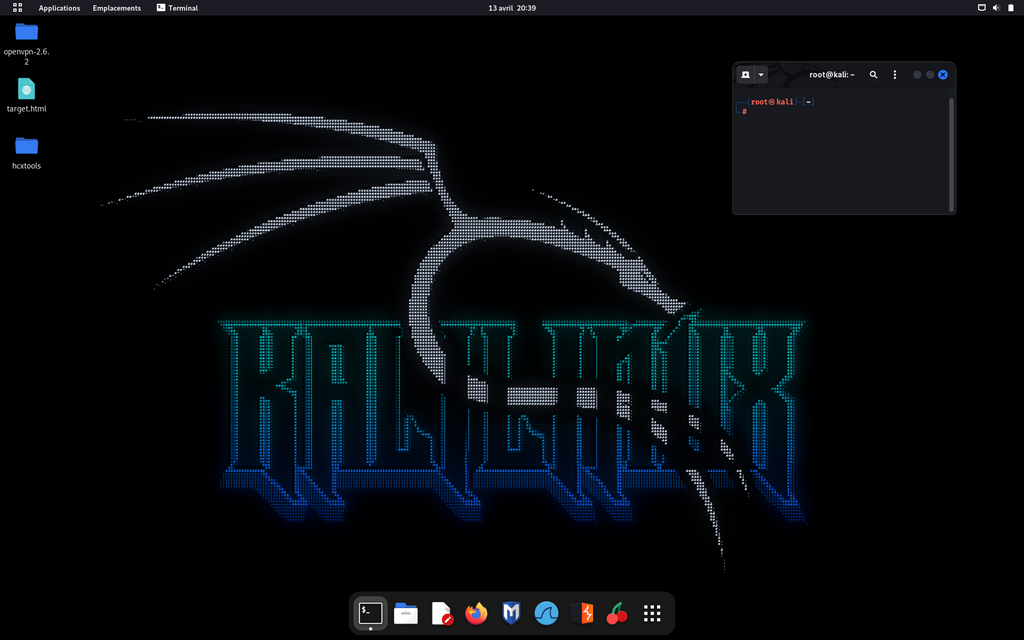The width and height of the screenshot is (1024, 640).
Task: Launch Metasploit from the dock
Action: coord(511,613)
